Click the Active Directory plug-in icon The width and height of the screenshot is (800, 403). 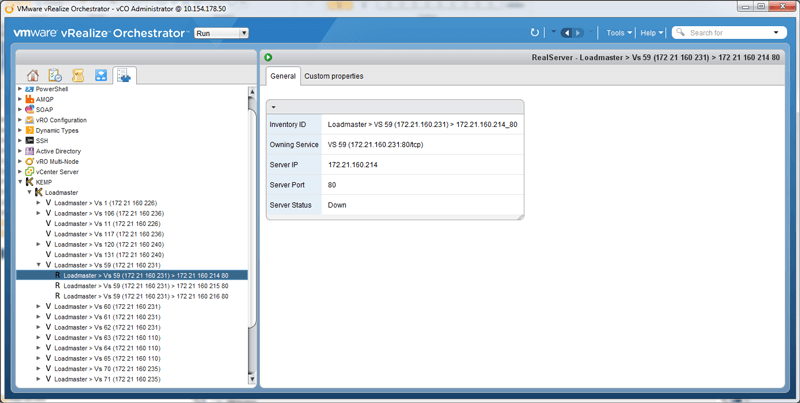(30, 151)
